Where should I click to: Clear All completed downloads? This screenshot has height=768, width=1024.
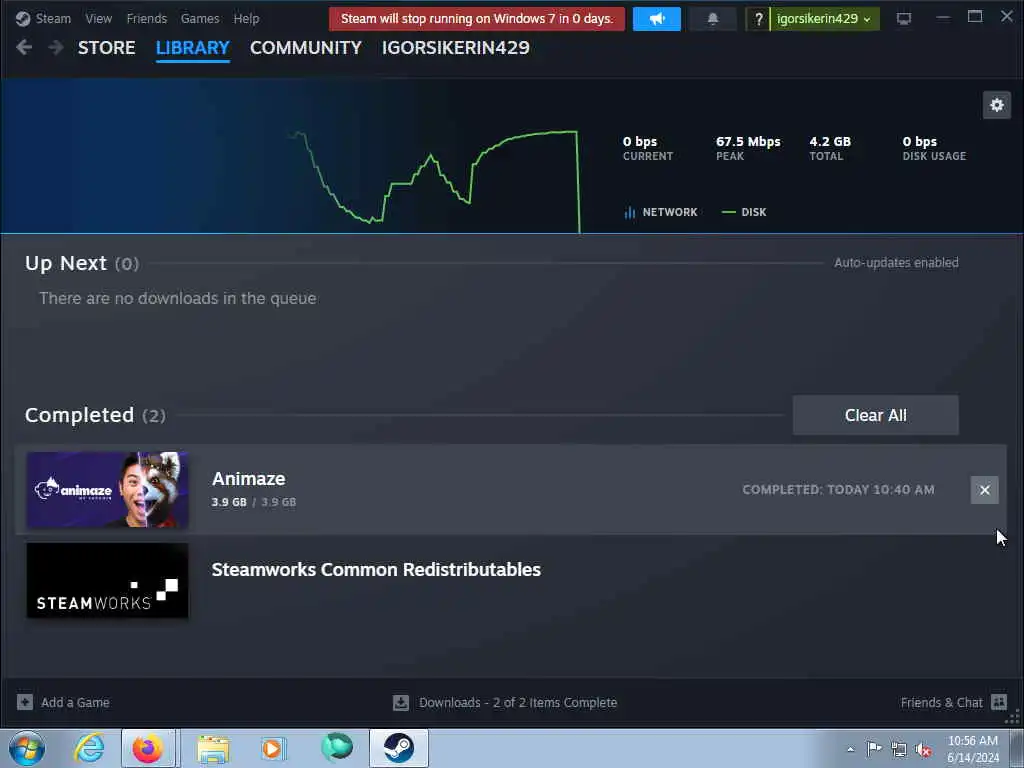pos(875,415)
